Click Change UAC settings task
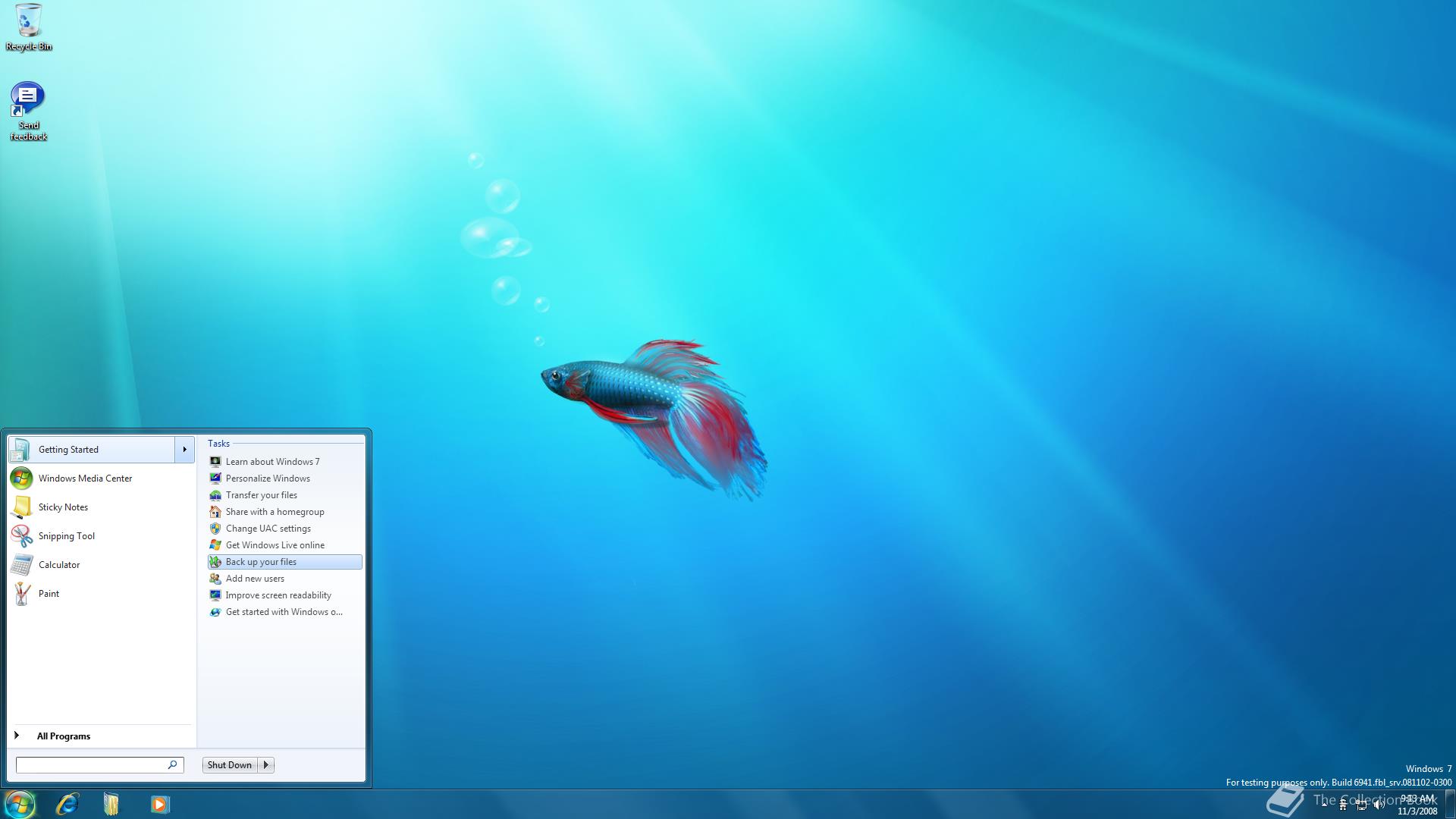Screen dimensions: 1456x819 click(x=284, y=529)
